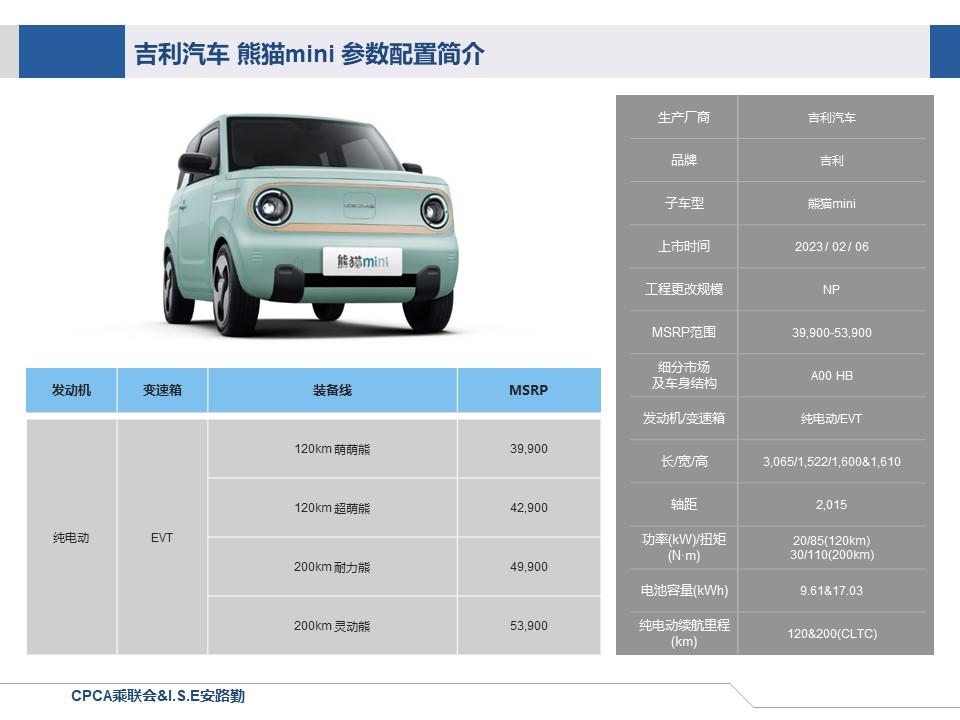Click the 9.61&17.03 battery value
Viewport: 960px width, 720px height.
tap(831, 591)
